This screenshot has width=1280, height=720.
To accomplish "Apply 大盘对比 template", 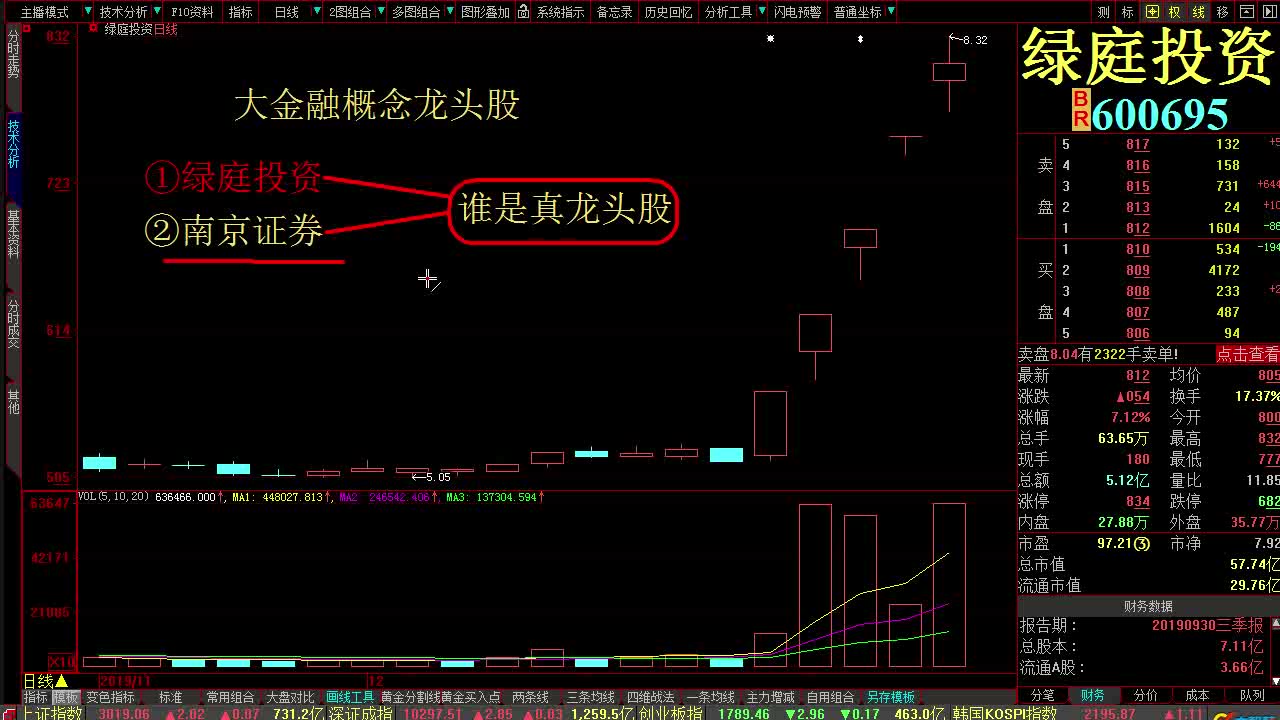I will tap(290, 697).
